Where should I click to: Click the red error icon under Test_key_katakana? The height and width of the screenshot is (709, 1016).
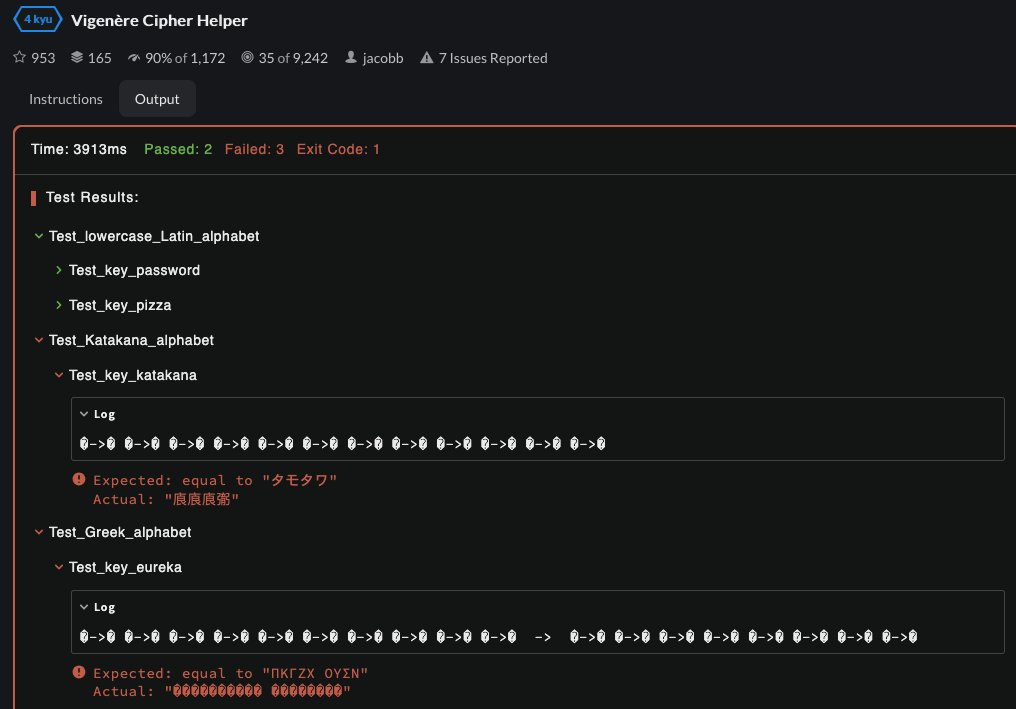[79, 480]
